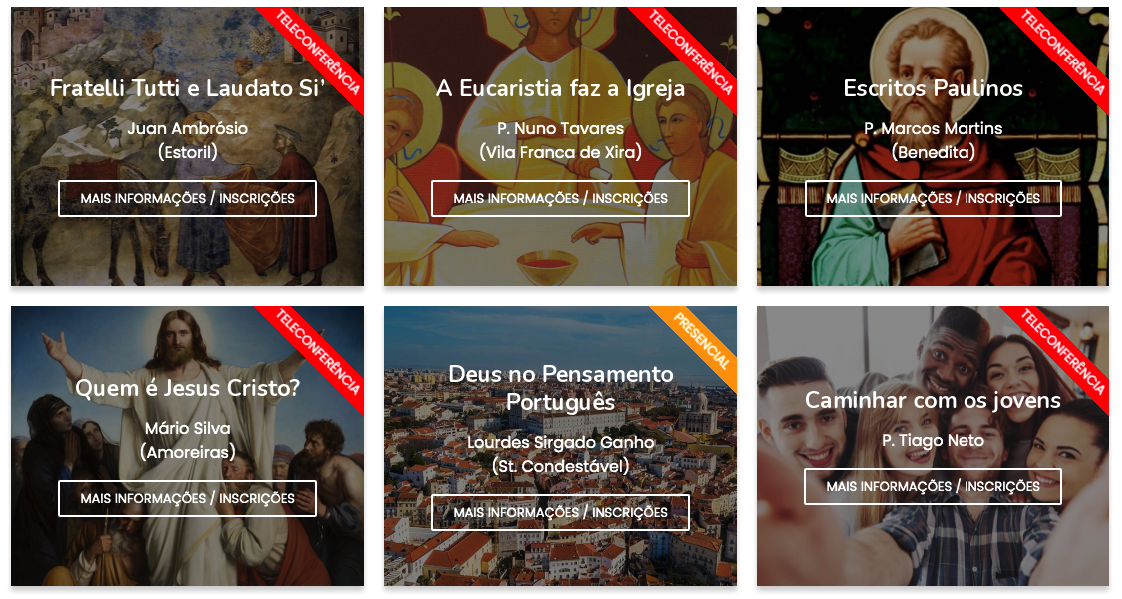The height and width of the screenshot is (599, 1122).
Task: Open info button for Caminhar com os jovens
Action: tap(933, 487)
